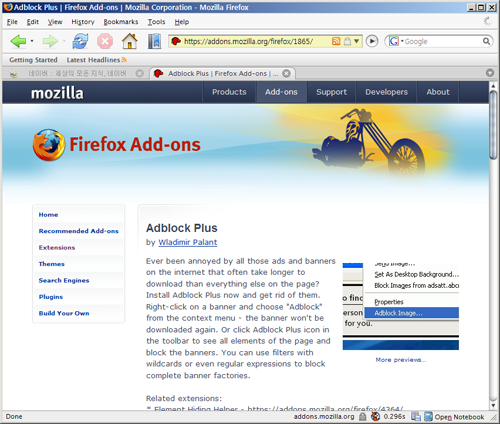Open the Bookmarks menu
Viewport: 500px width, 424px height.
point(121,22)
